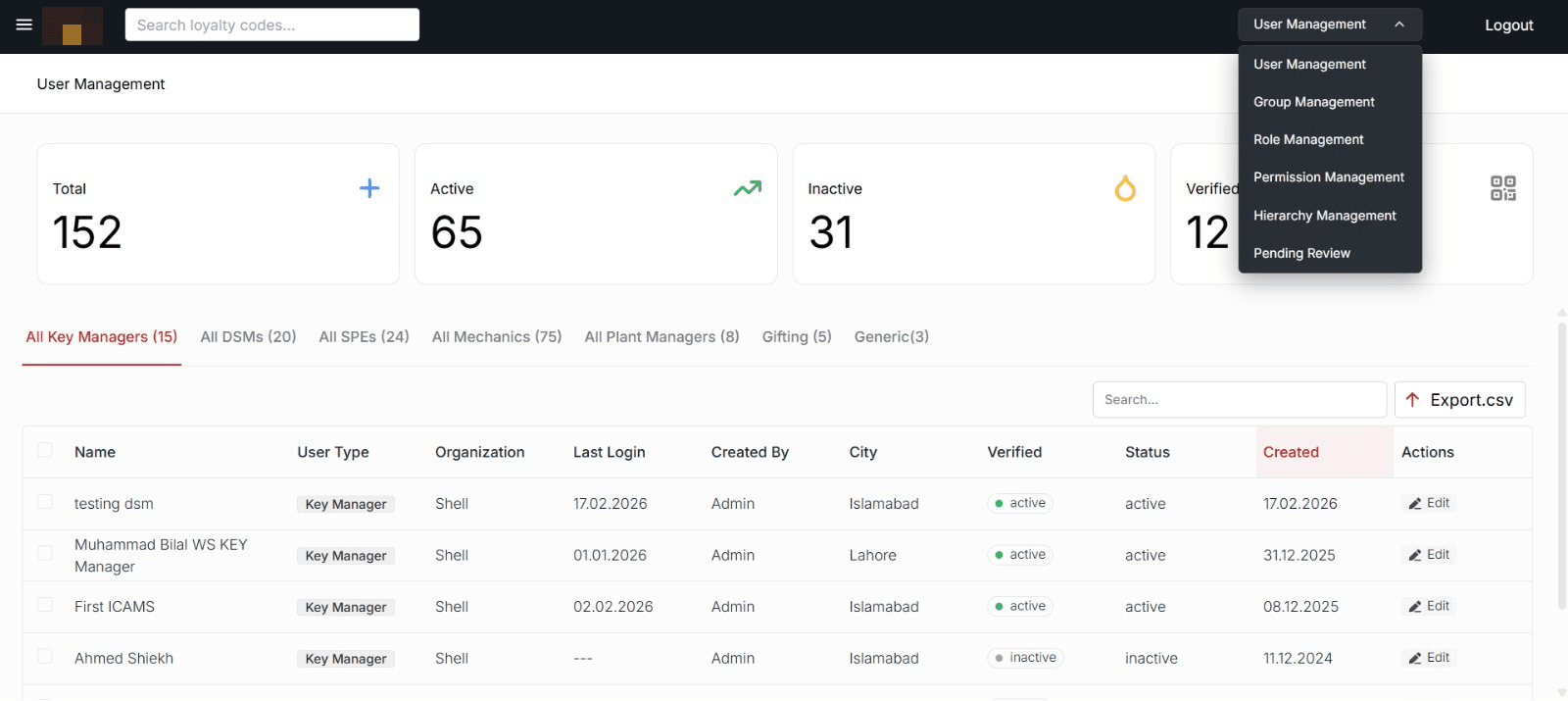1568x701 pixels.
Task: View the All Mechanics (75) tab
Action: [497, 337]
